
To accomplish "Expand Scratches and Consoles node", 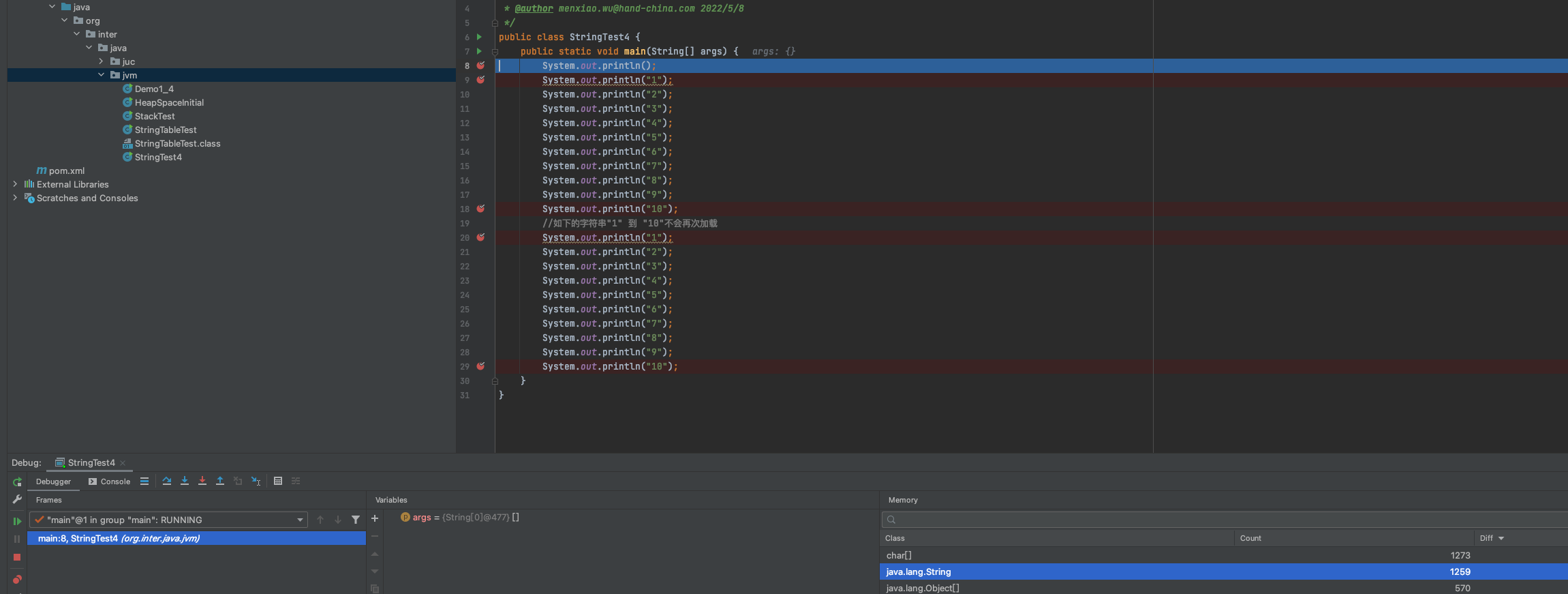I will click(x=15, y=198).
